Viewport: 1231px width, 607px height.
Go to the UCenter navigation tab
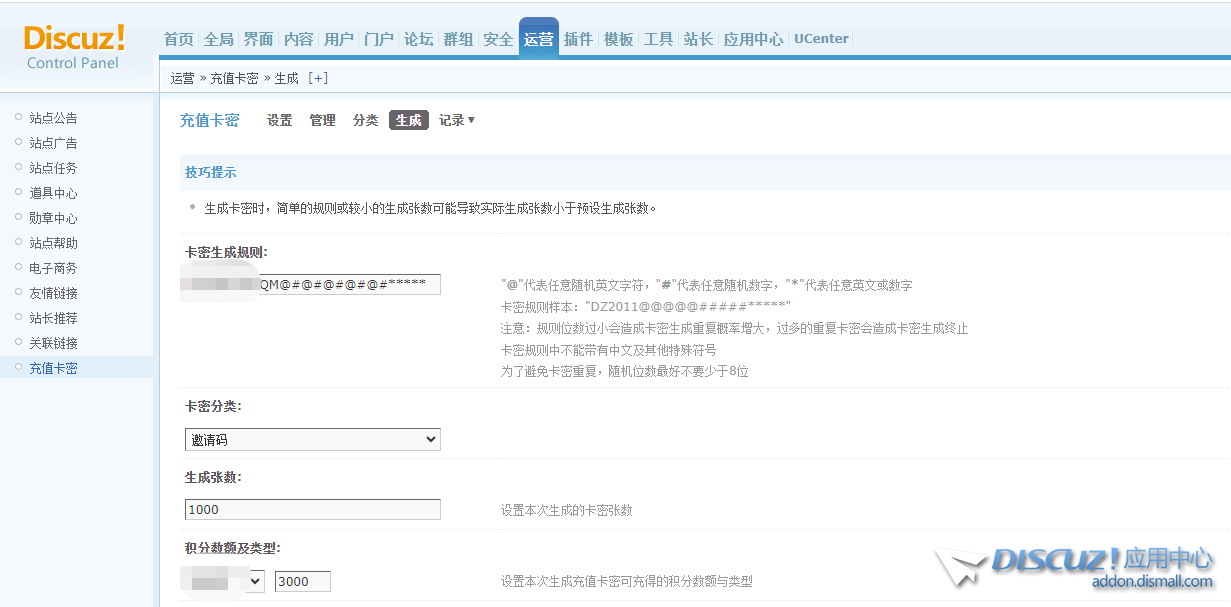[820, 39]
